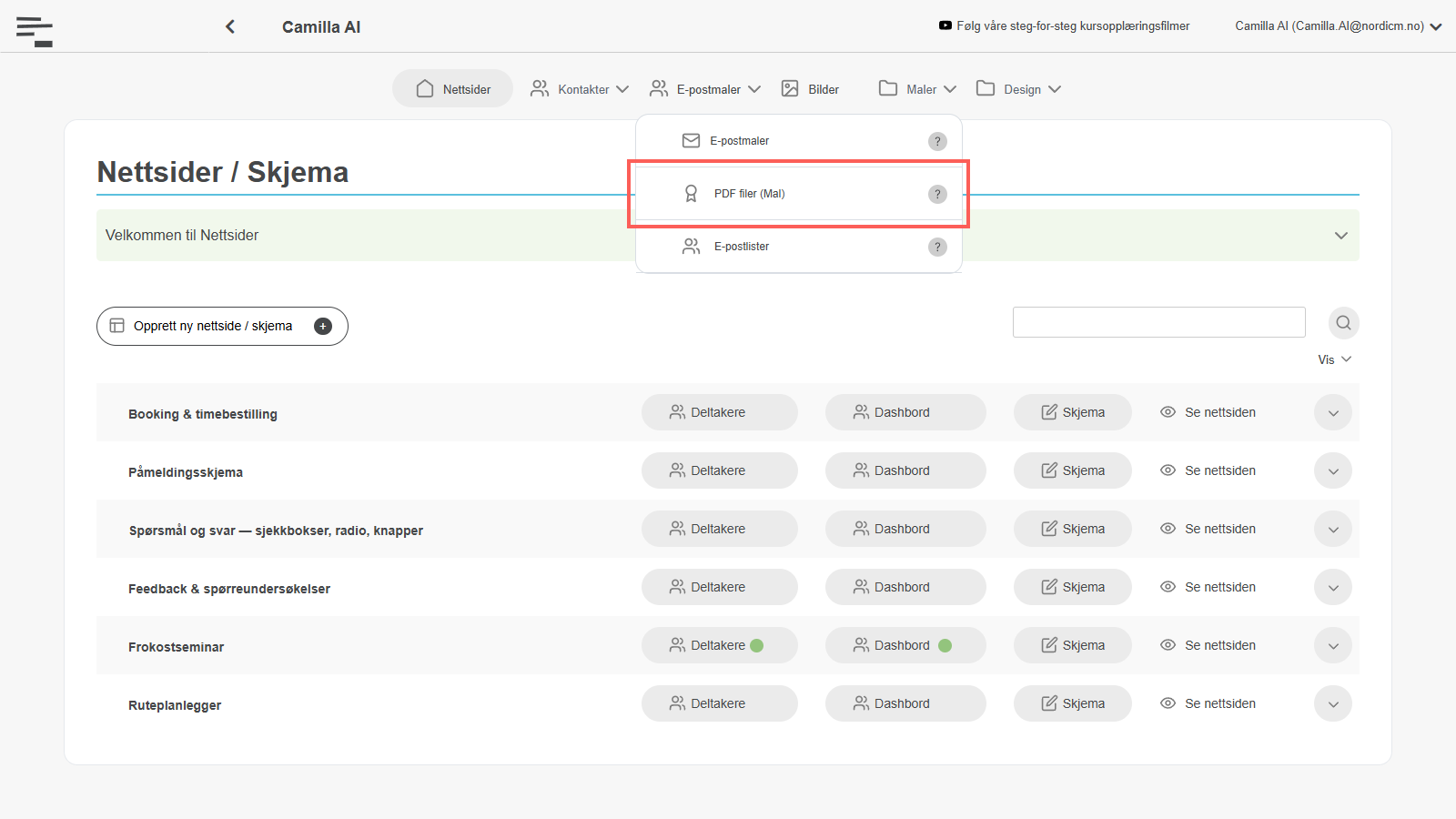Expand Feedback & spørreundersøkelser row chevron

click(x=1333, y=587)
